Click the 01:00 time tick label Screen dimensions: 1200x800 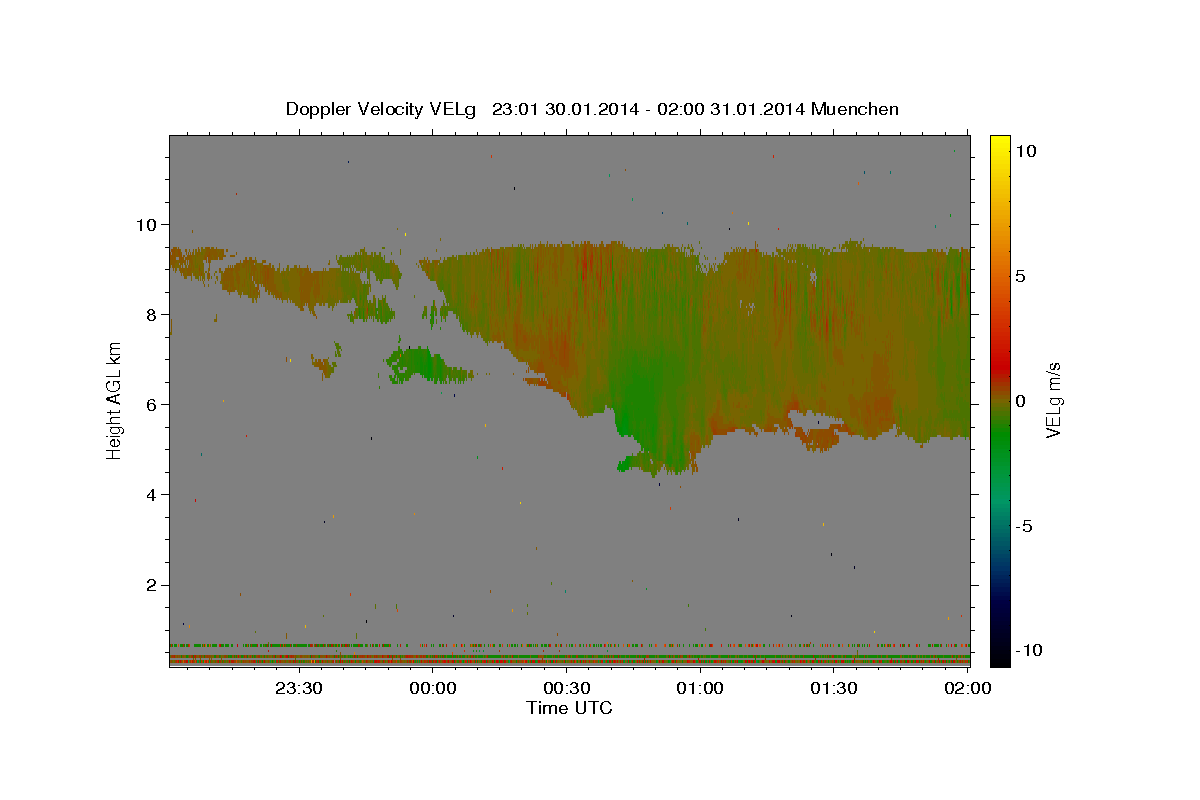click(x=700, y=688)
